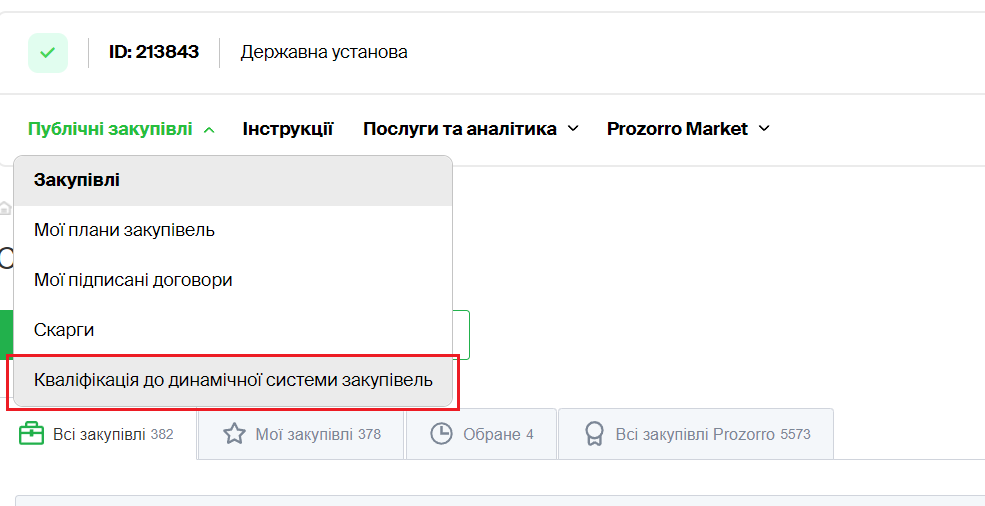The width and height of the screenshot is (985, 506).
Task: Open Мої підписані договори from menu
Action: tap(133, 280)
